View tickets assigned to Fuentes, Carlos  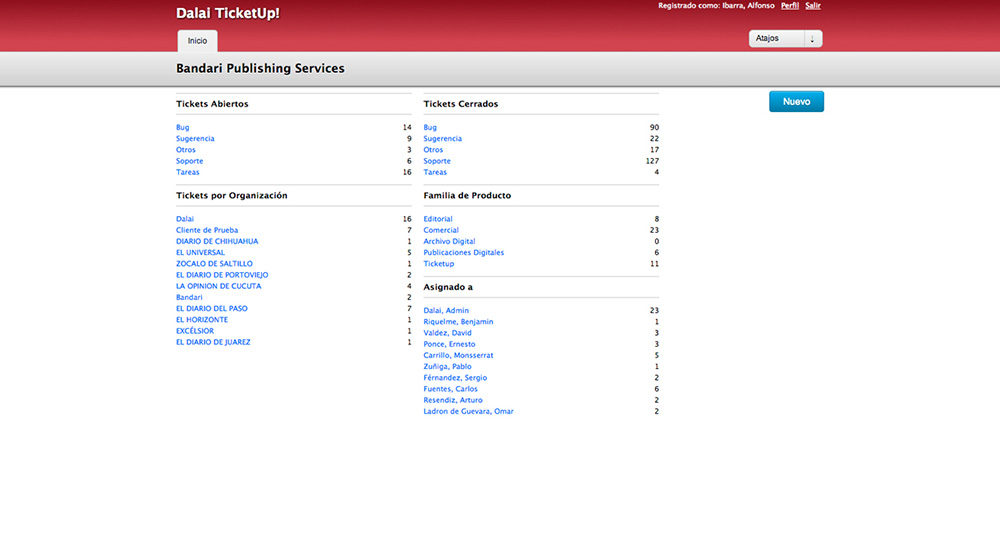[x=452, y=389]
